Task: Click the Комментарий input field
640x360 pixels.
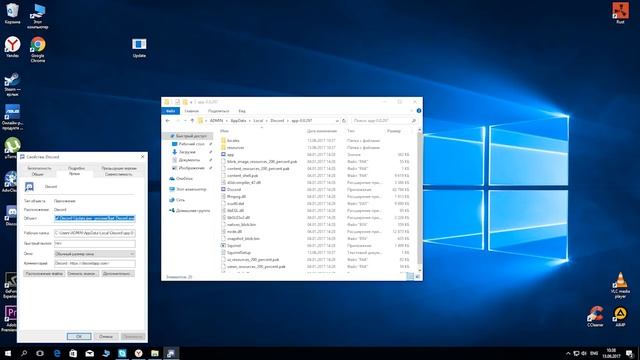Action: point(95,263)
